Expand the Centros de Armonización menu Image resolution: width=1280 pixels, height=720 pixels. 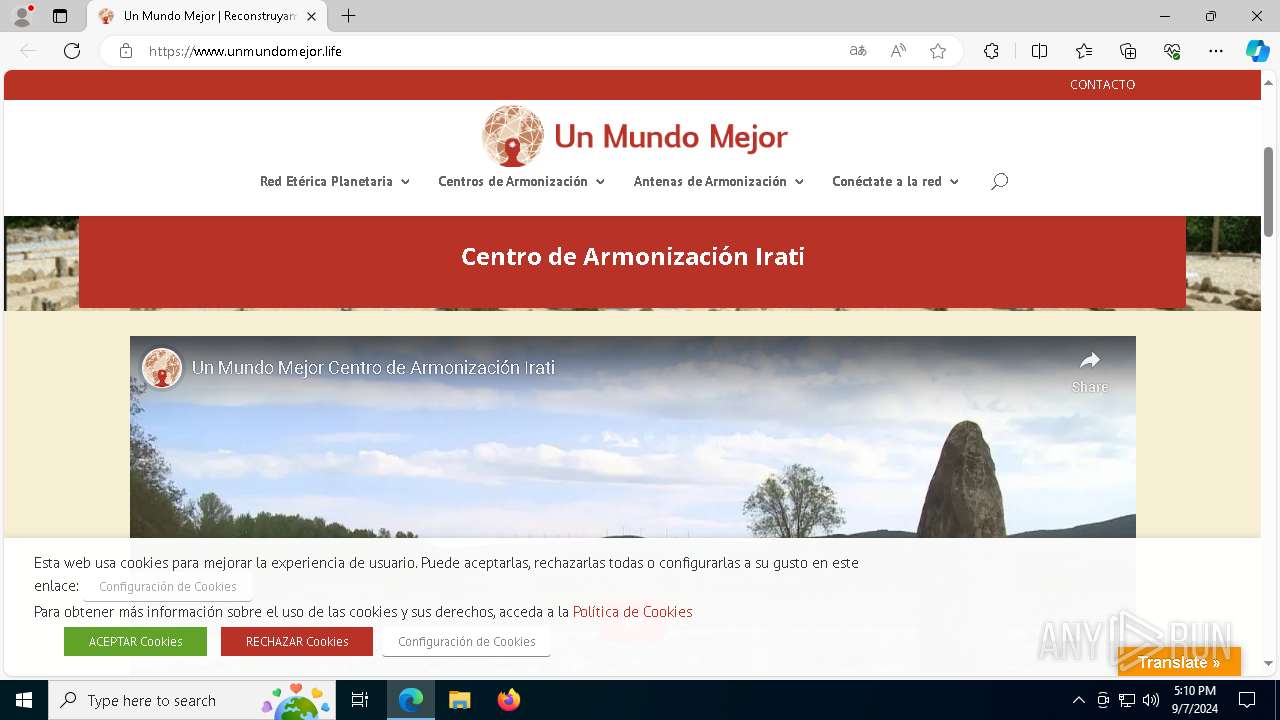point(521,181)
